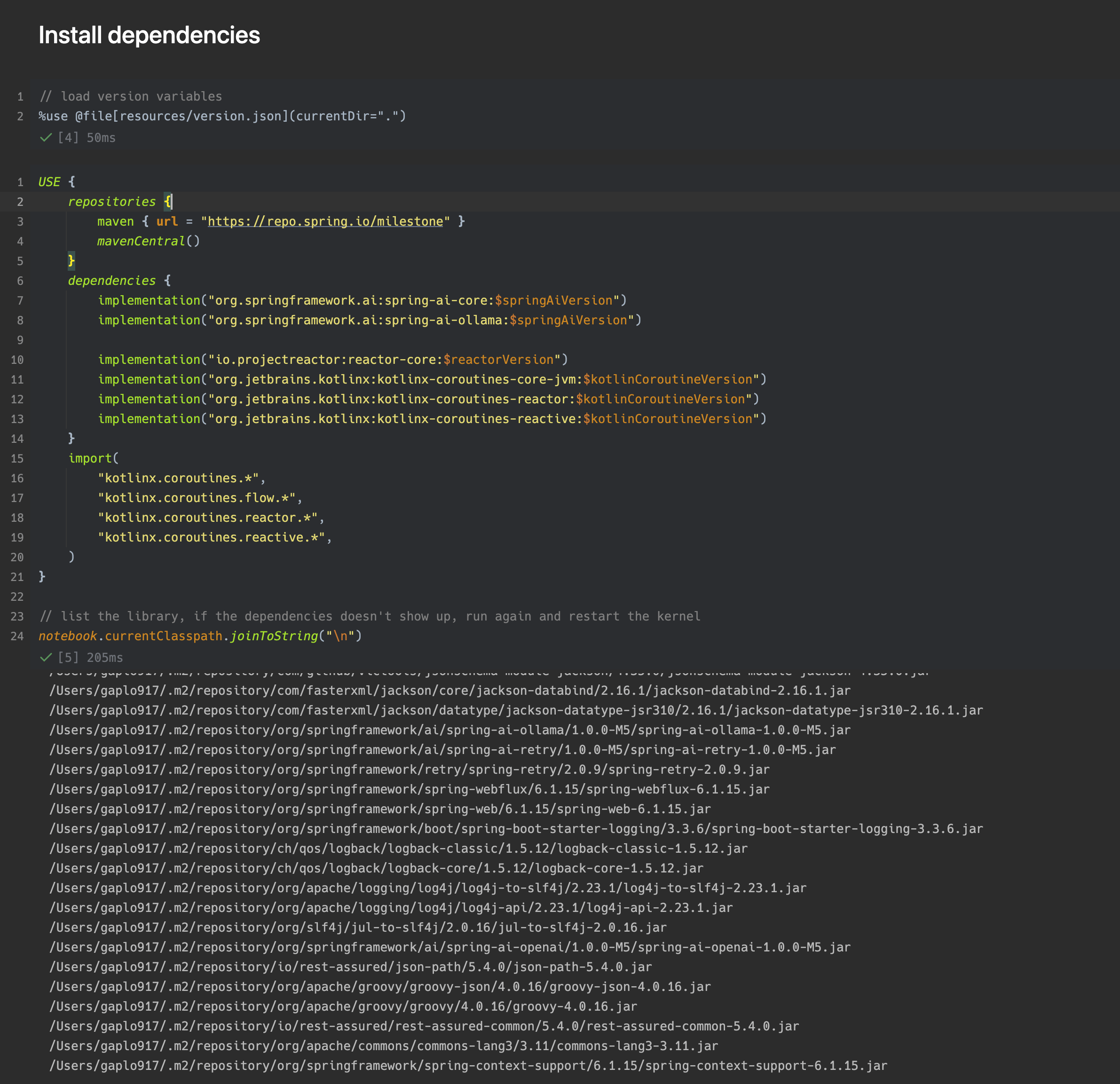
Task: Click the spring-webflux-6.1.15.jar output line
Action: (409, 790)
